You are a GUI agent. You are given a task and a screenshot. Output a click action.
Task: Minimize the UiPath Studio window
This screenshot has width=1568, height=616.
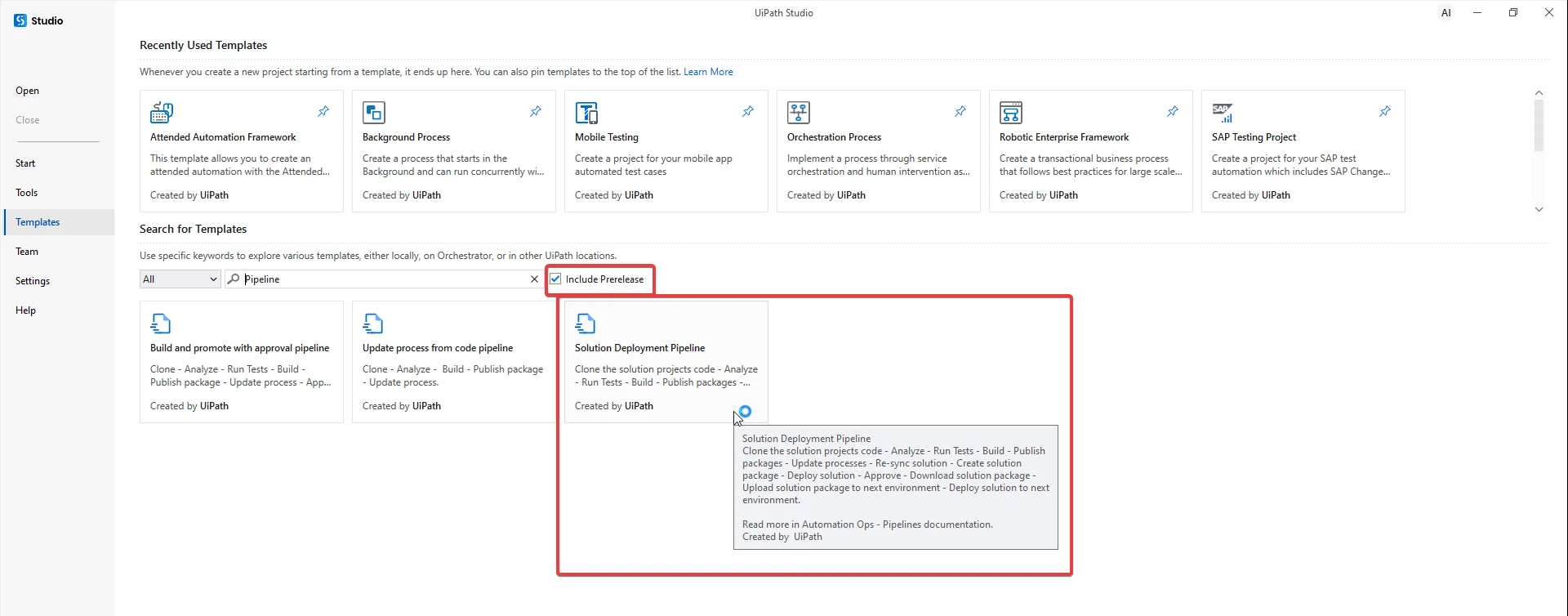coord(1477,13)
